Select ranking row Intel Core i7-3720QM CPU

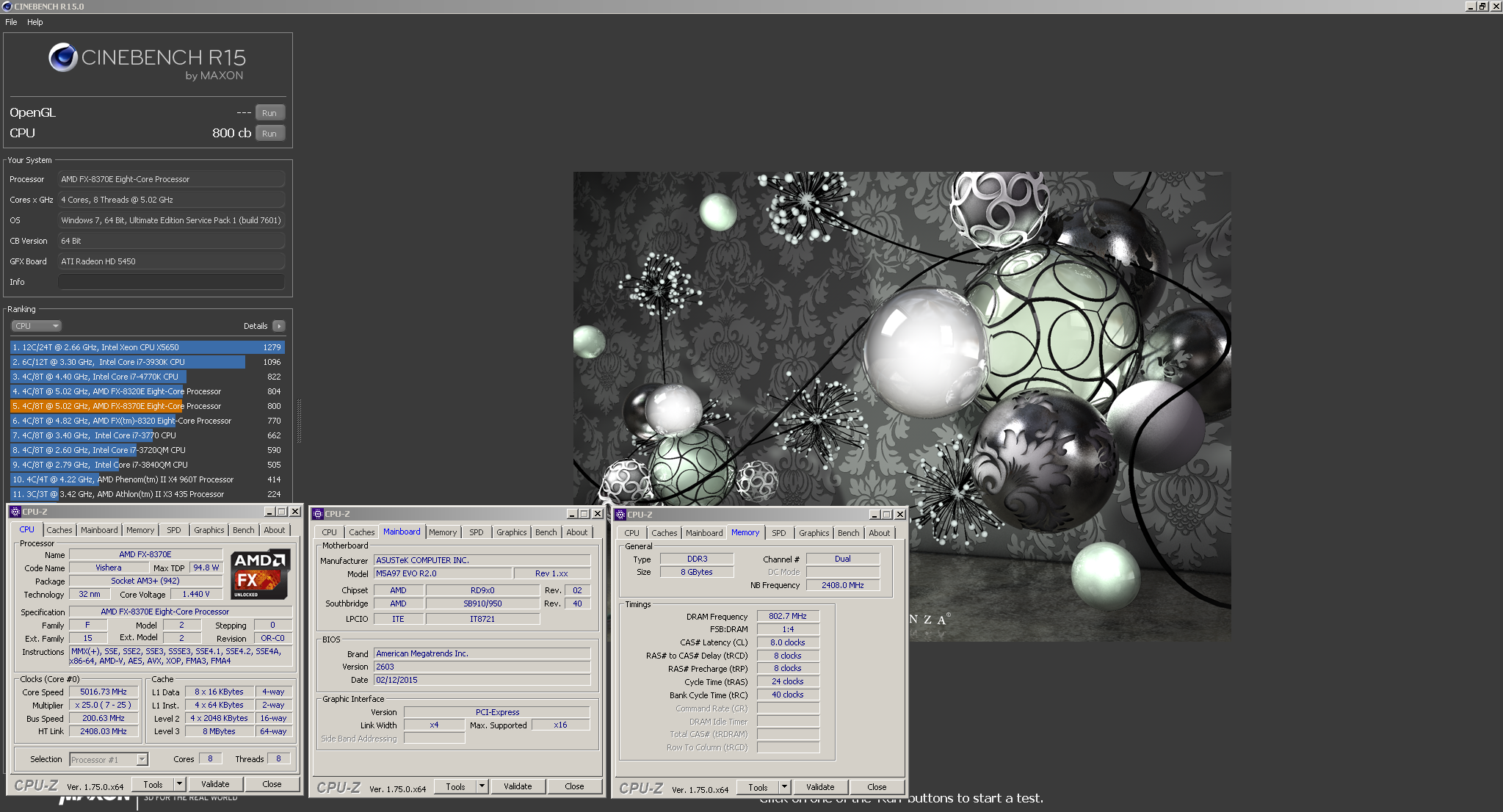[147, 450]
